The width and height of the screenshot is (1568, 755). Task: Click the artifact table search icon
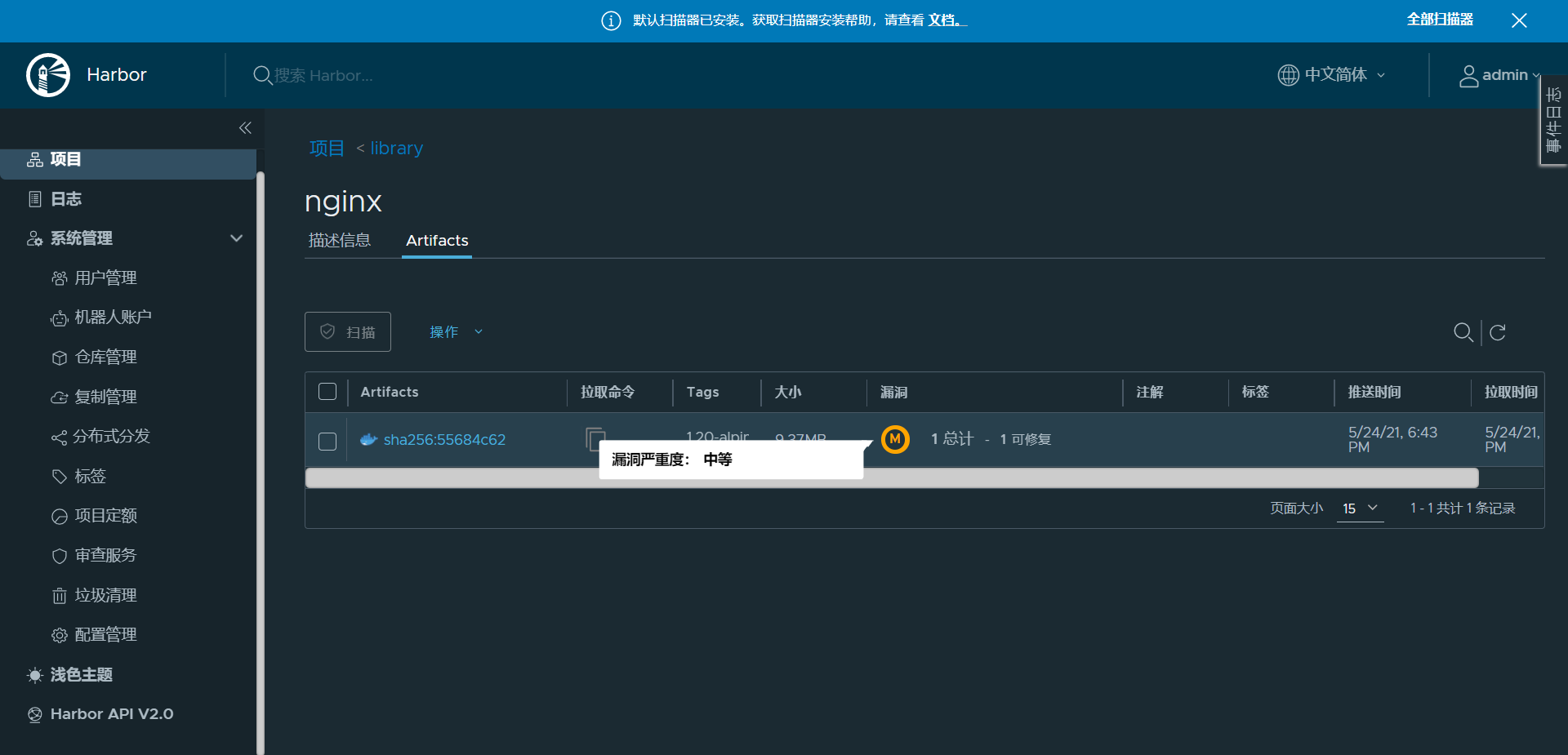click(1463, 332)
